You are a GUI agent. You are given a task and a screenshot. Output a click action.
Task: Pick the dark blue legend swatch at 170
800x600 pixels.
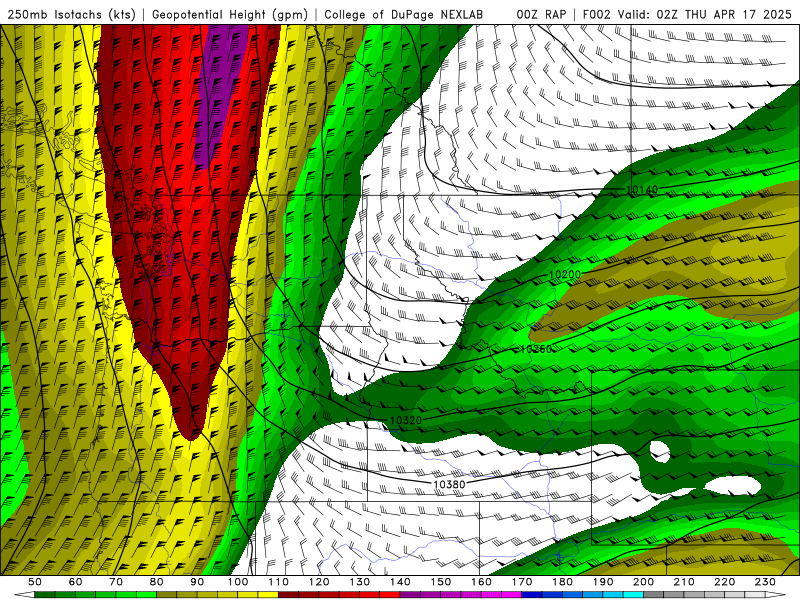click(532, 595)
